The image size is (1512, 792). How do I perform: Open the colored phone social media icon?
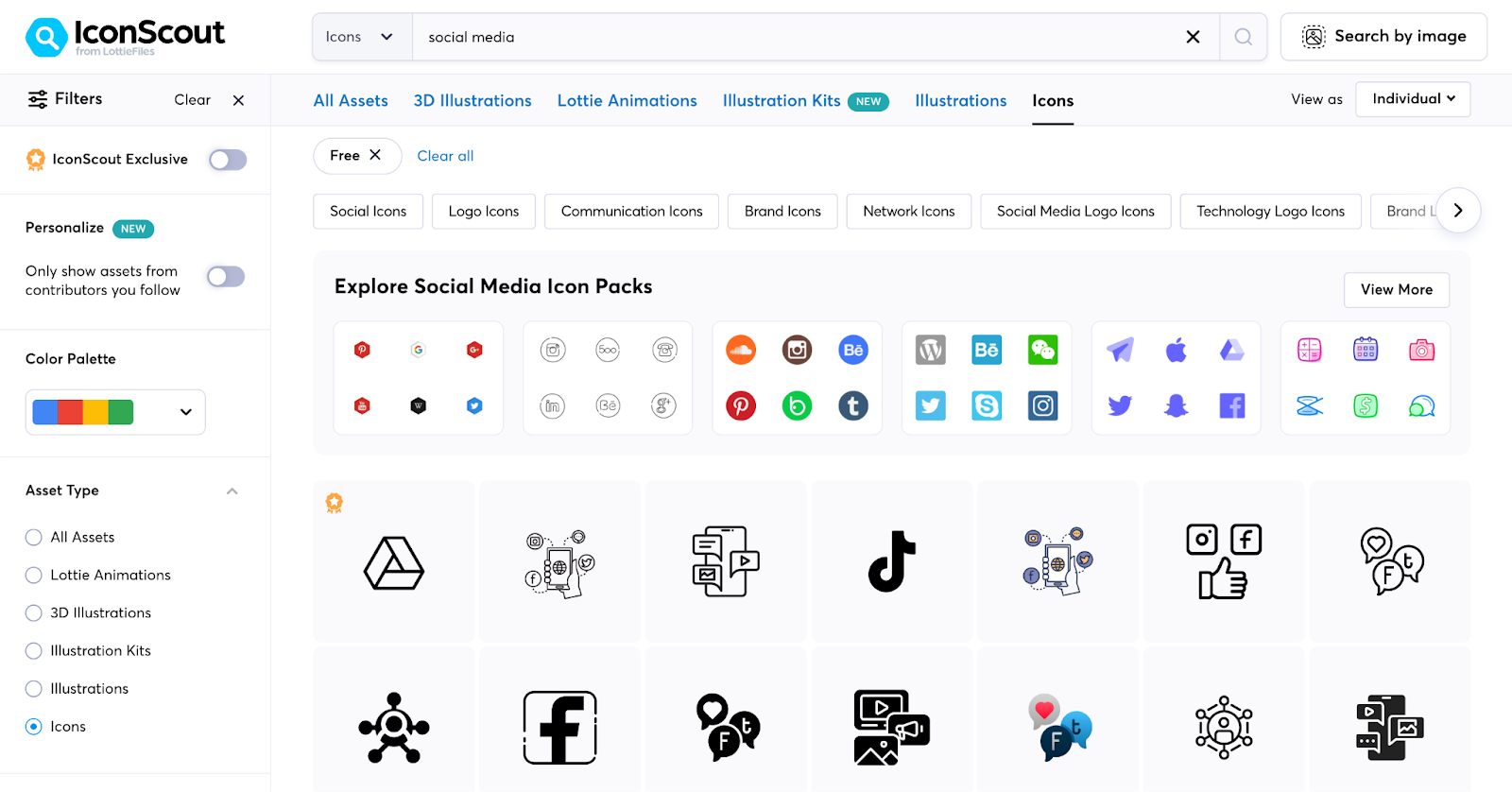tap(1058, 562)
